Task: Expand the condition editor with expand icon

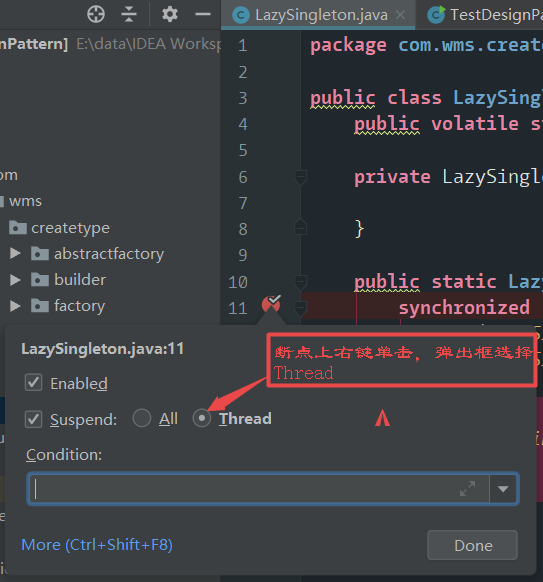Action: tap(467, 488)
